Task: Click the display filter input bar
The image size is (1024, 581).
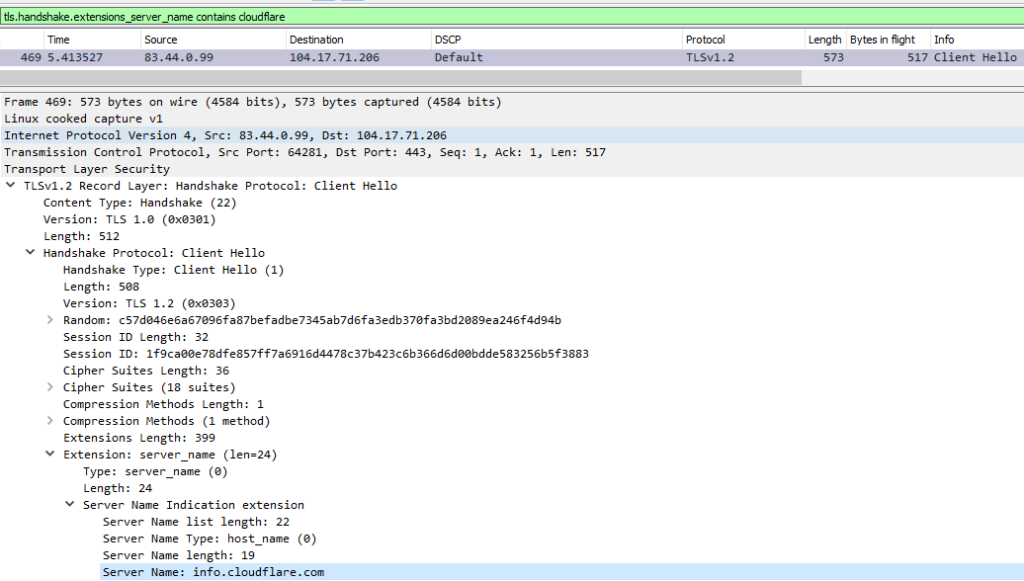Action: point(400,16)
